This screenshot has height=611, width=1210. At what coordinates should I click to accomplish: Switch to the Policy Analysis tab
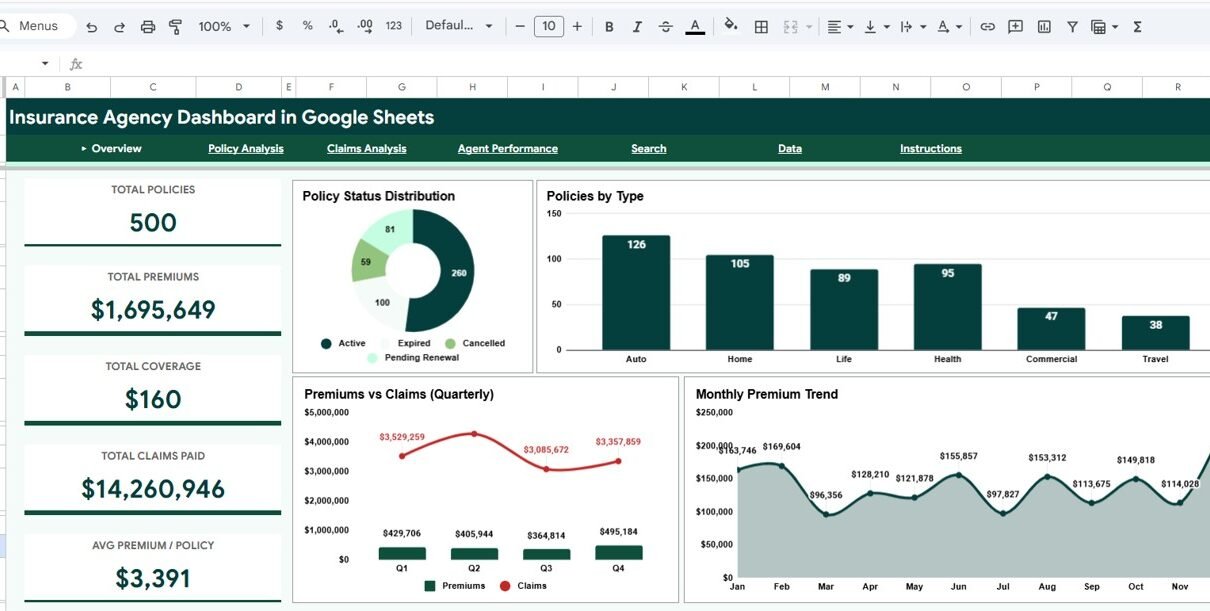246,149
